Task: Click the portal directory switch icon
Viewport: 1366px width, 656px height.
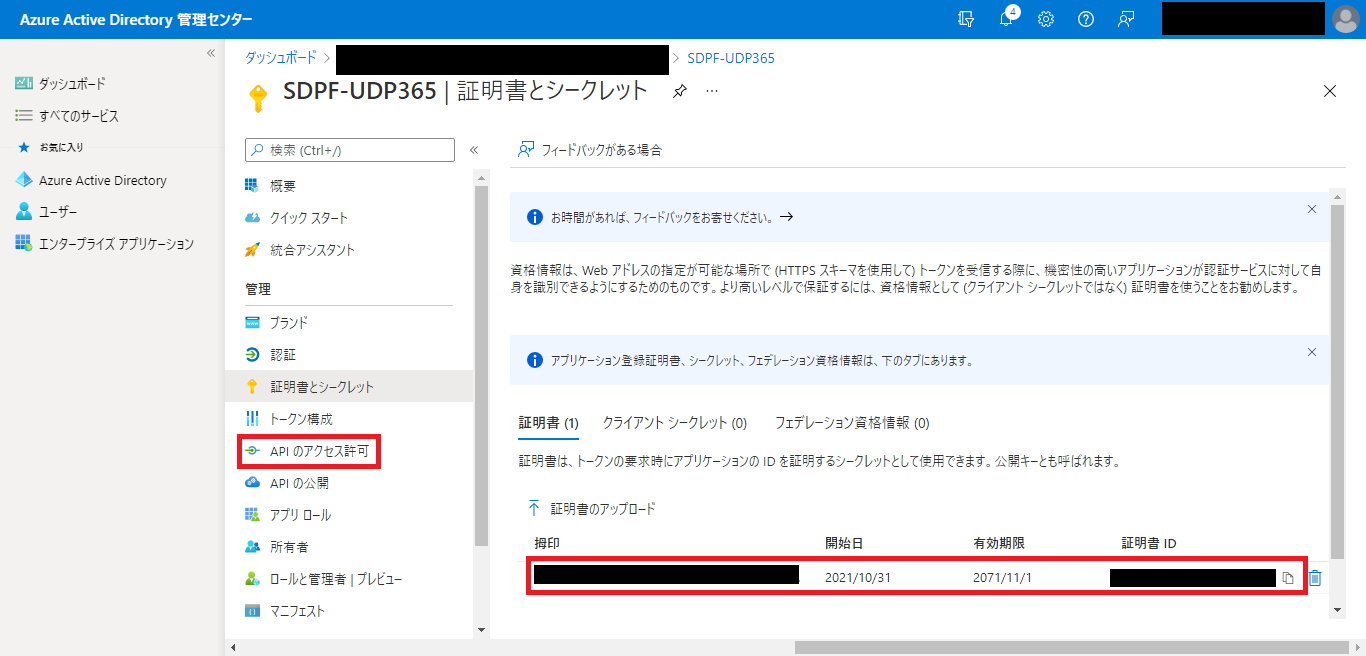Action: click(x=965, y=19)
